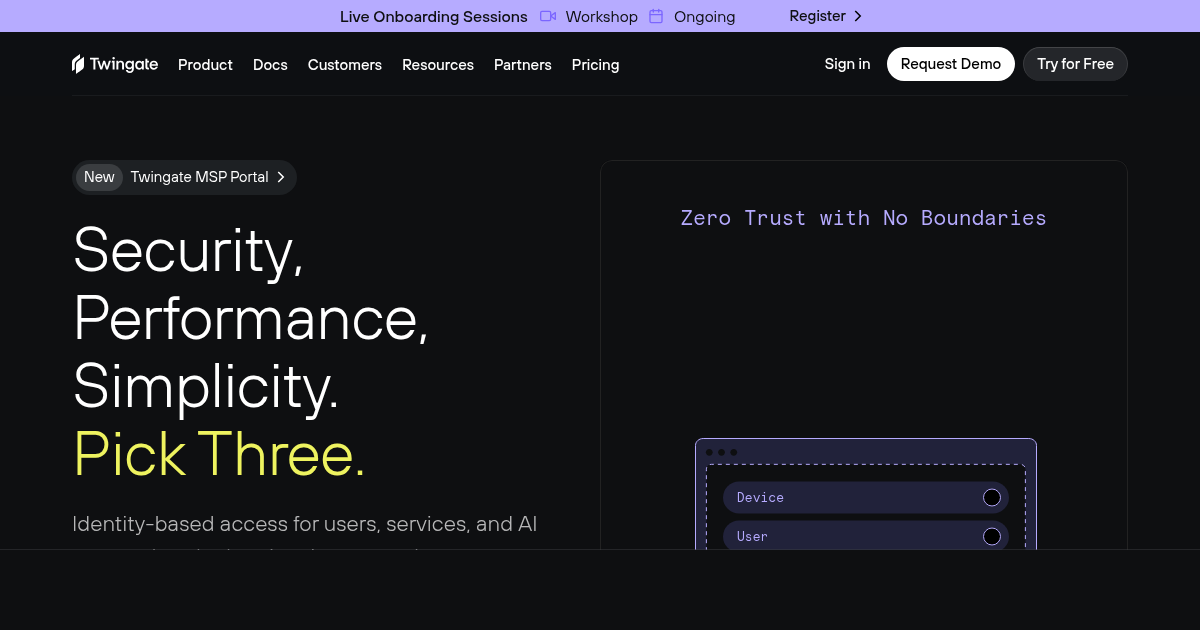Click the Zero Trust with No Boundaries heading
This screenshot has height=630, width=1200.
(x=863, y=217)
